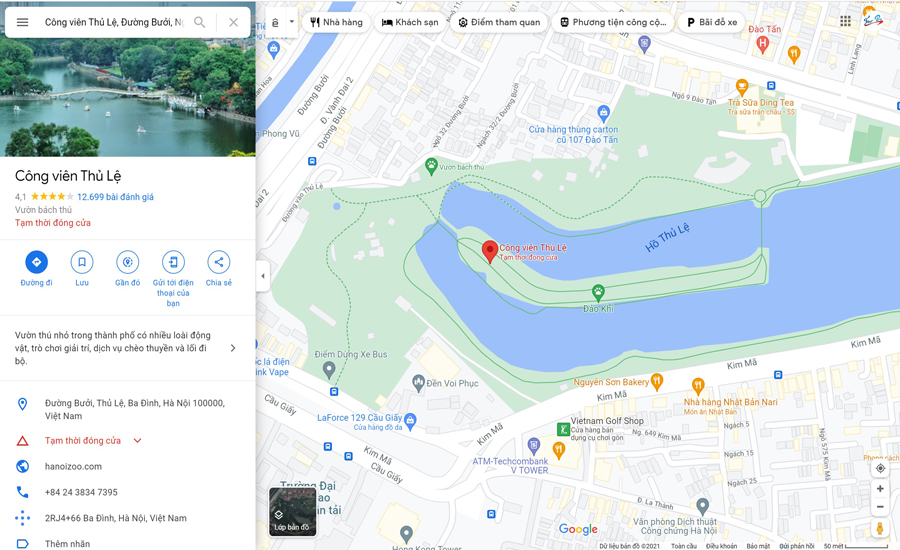Viewport: 900px width, 550px height.
Task: Select the Khách sạn category chip
Action: pos(410,22)
